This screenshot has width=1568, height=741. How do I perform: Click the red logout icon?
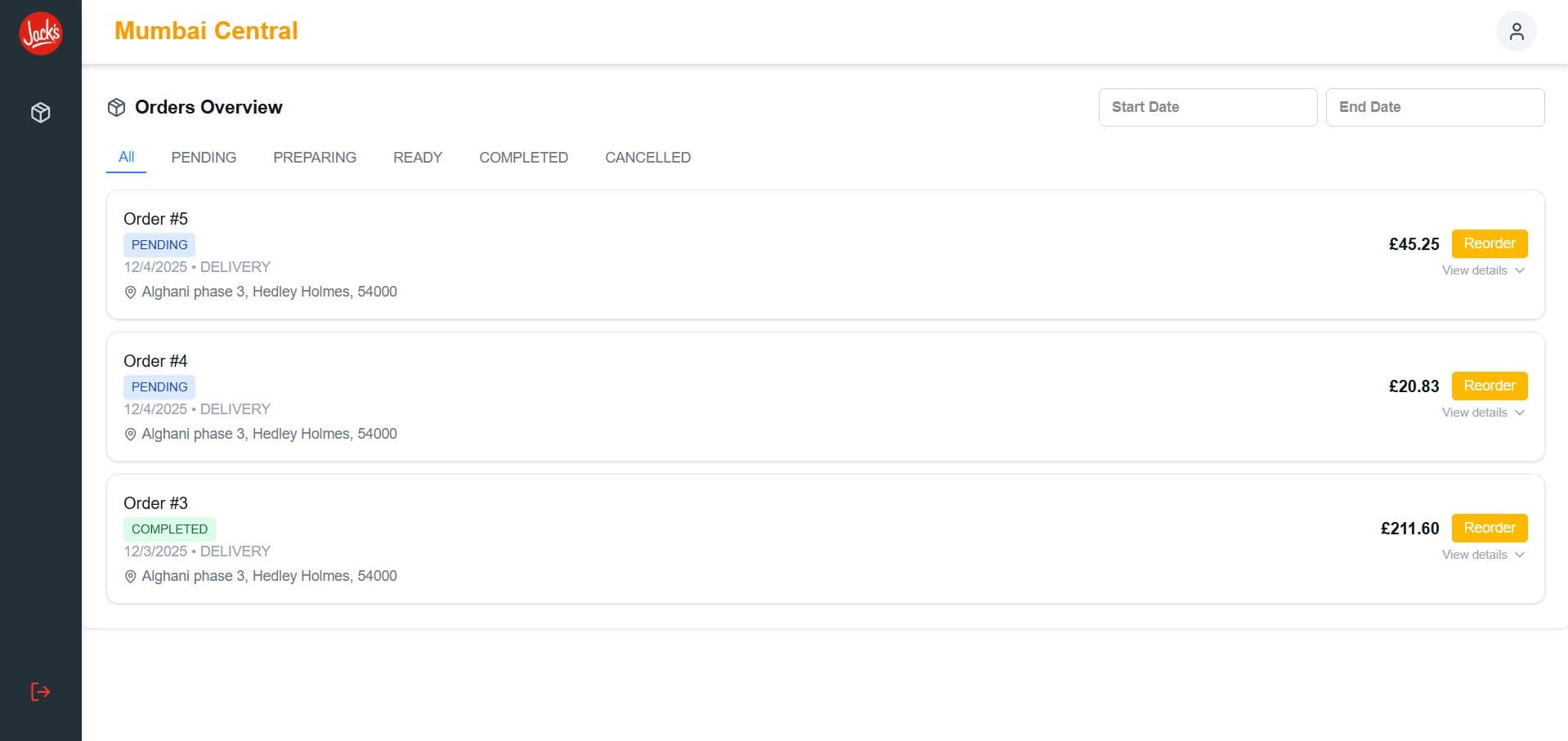41,692
